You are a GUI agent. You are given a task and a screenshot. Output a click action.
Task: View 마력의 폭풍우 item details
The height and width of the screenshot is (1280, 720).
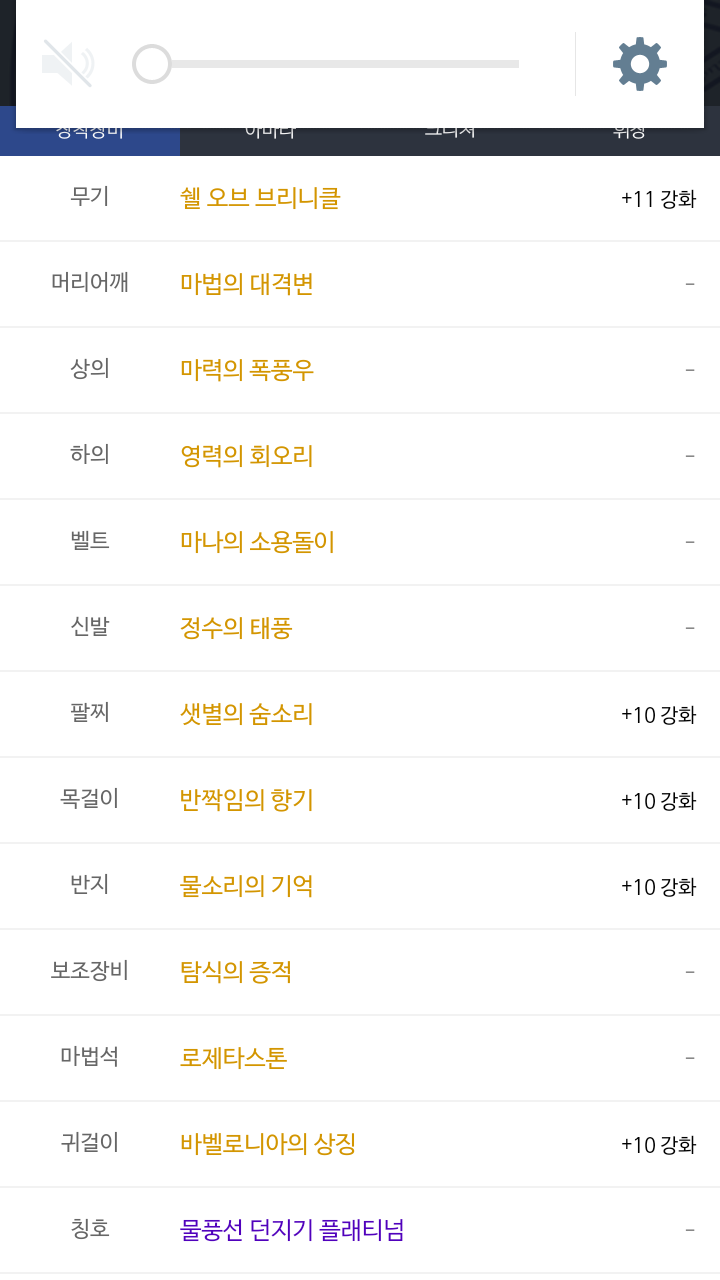(x=247, y=370)
